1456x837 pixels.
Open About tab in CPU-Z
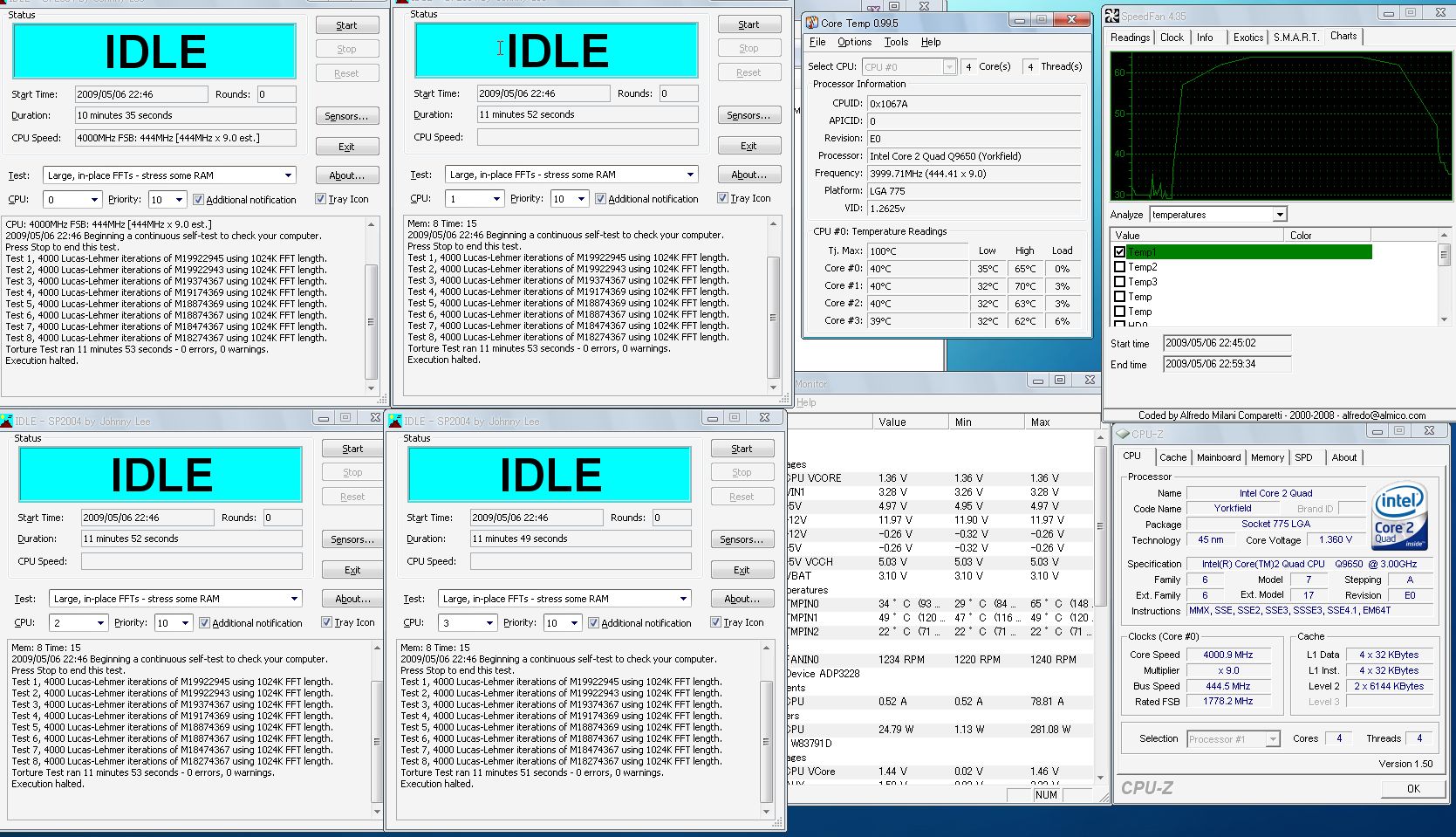(x=1343, y=457)
